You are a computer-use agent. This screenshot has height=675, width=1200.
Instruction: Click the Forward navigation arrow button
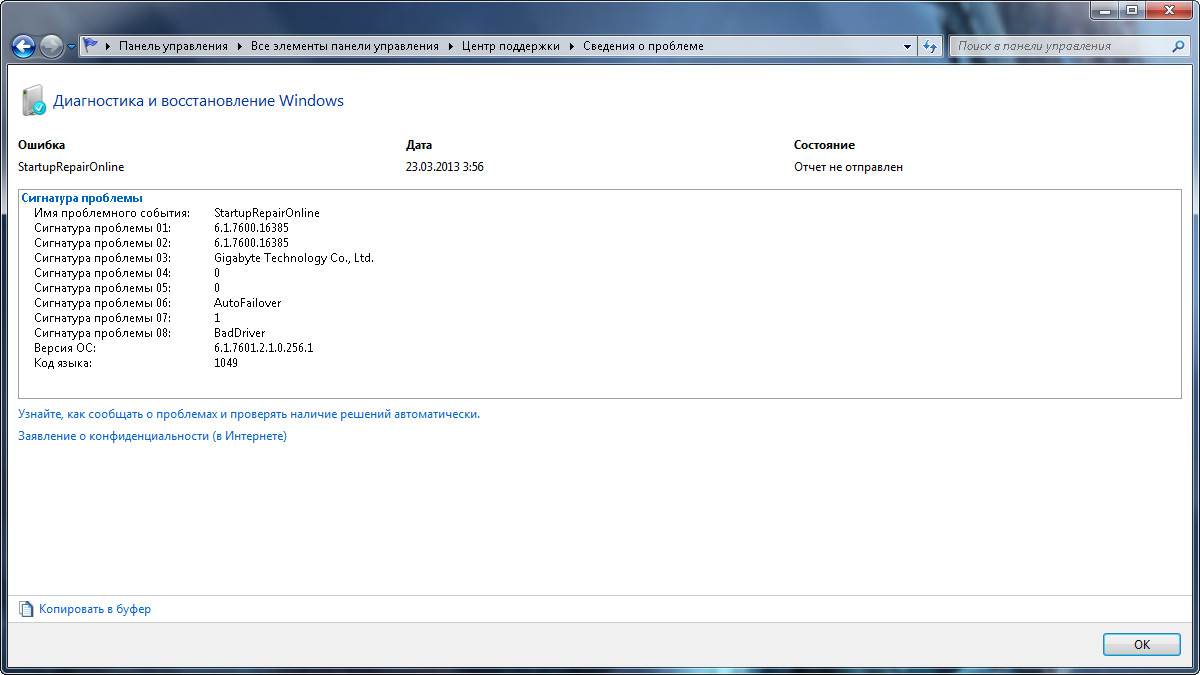[x=51, y=46]
